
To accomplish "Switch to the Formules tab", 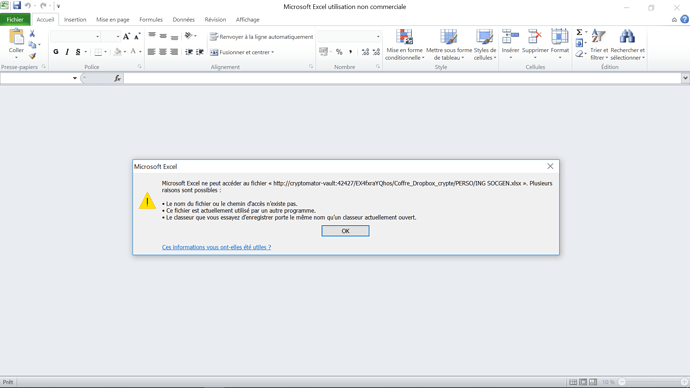I will 151,19.
